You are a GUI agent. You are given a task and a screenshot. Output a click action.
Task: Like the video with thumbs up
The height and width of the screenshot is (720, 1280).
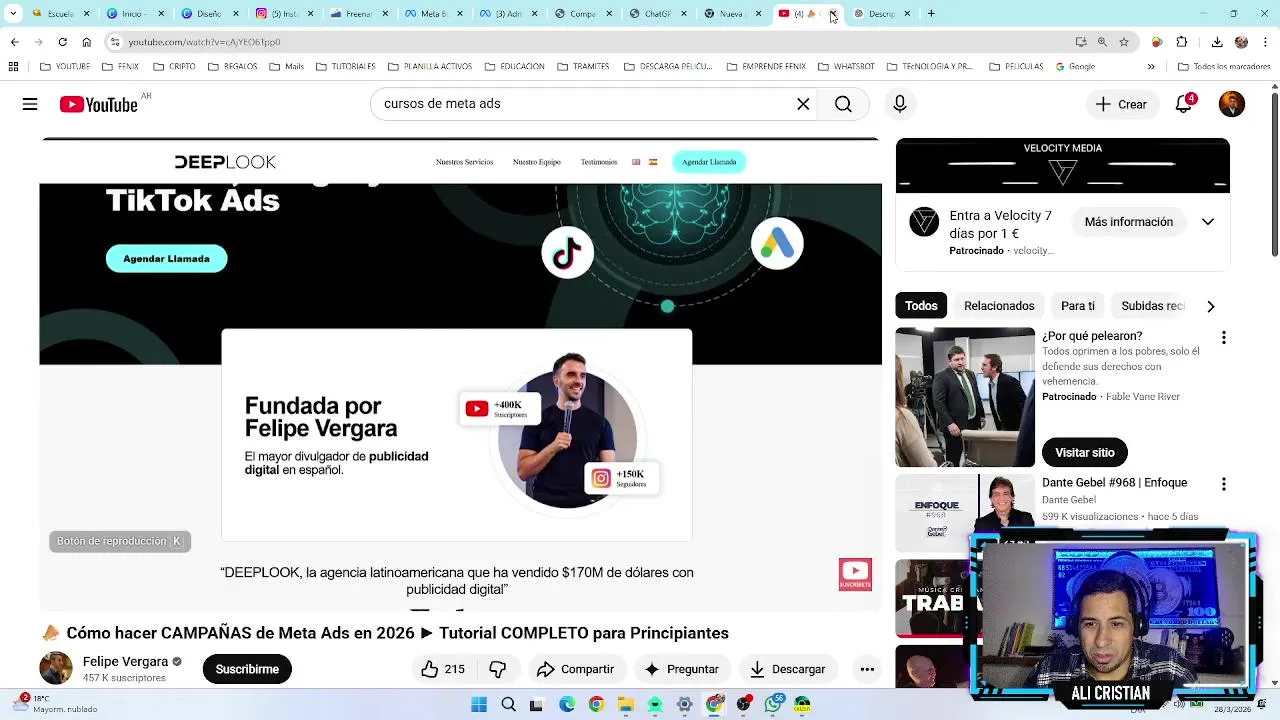443,669
